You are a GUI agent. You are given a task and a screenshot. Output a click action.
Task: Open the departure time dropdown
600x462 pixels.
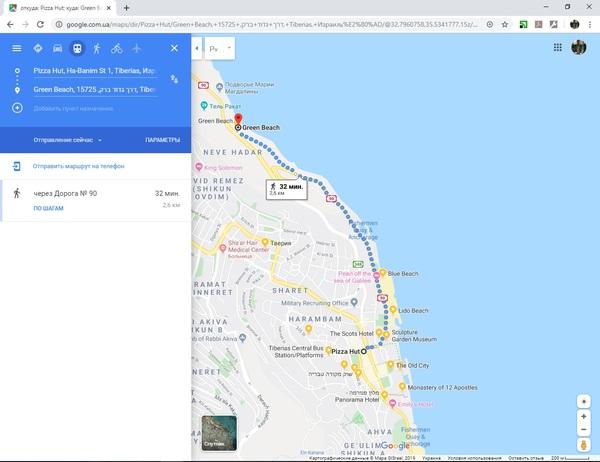tap(68, 140)
